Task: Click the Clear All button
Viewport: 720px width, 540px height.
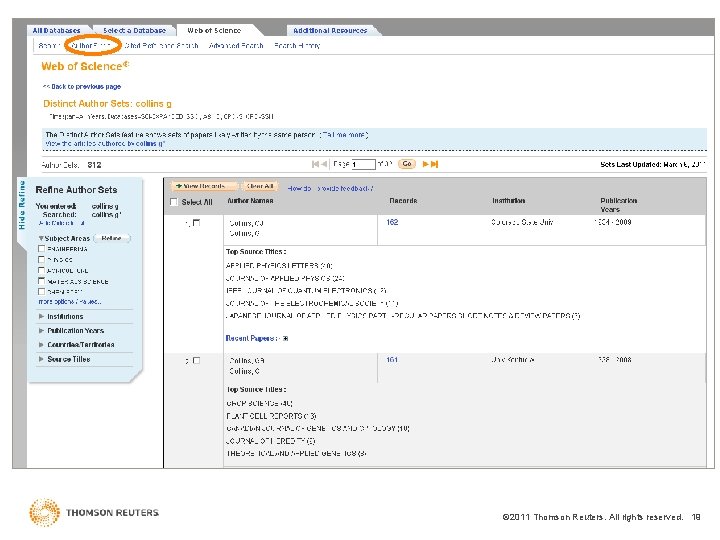Action: 260,186
